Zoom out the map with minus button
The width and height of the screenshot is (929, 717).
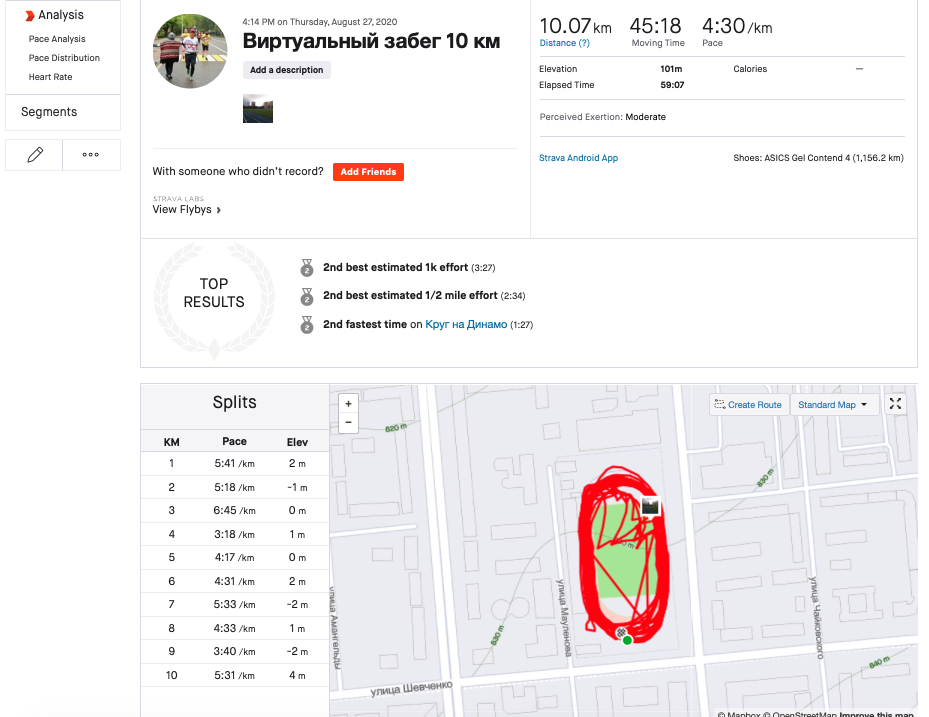coord(348,422)
